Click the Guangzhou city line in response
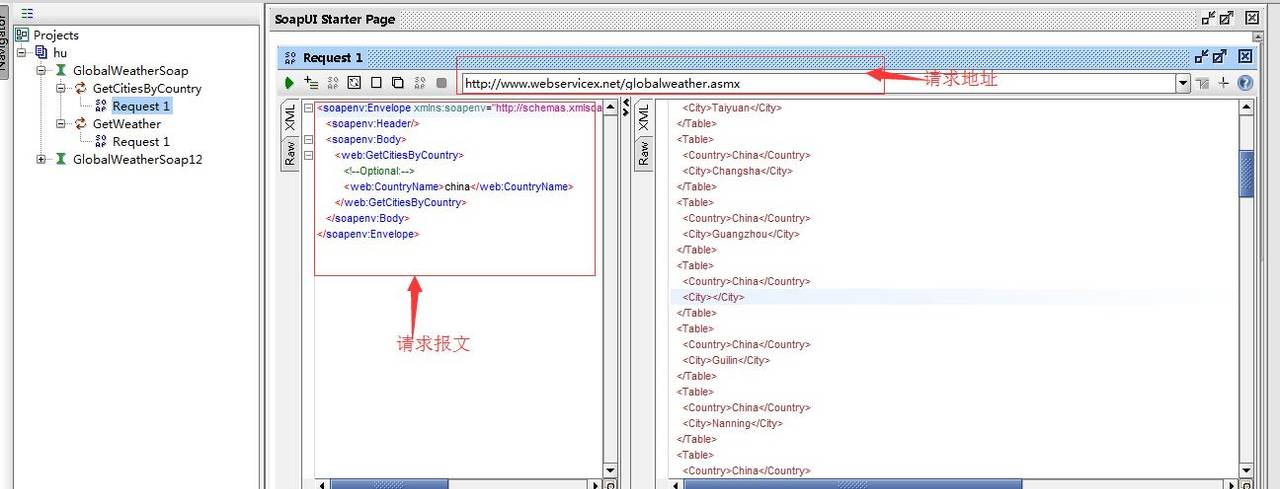The width and height of the screenshot is (1280, 489). click(741, 234)
